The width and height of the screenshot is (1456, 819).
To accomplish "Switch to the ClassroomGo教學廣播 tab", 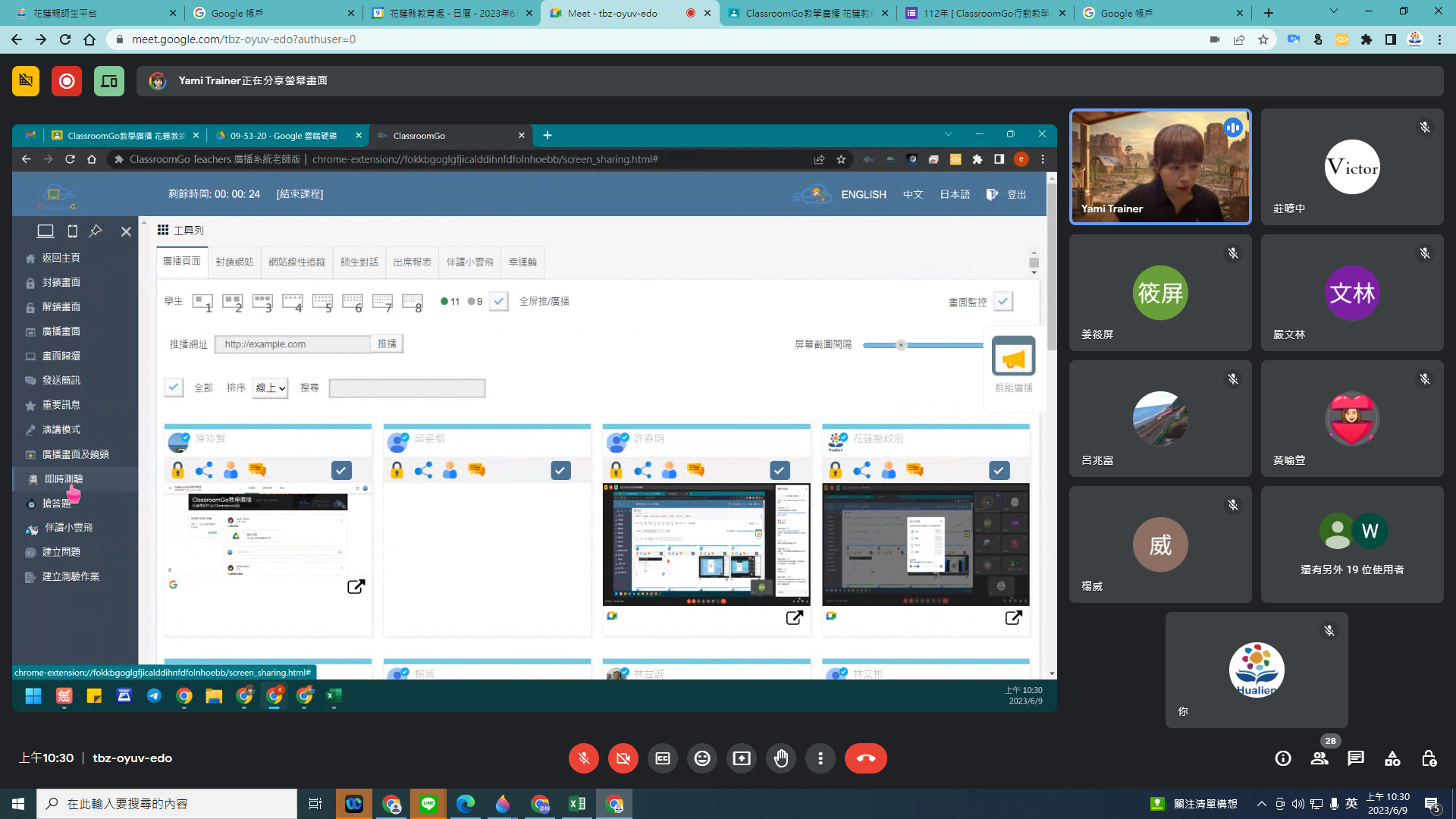I will (807, 13).
